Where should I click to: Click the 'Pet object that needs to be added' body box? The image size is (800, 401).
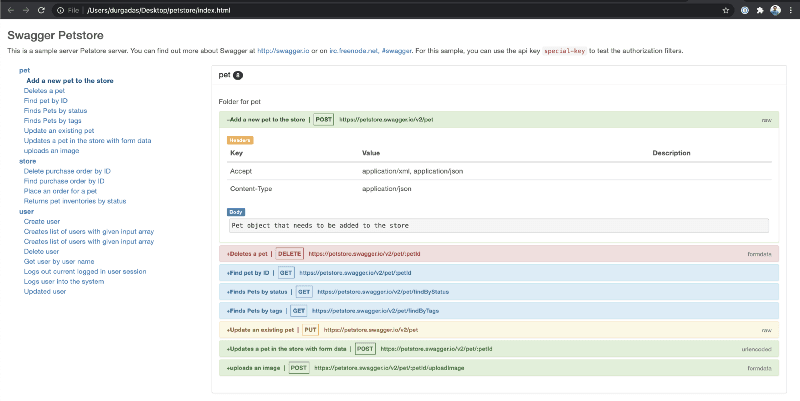[499, 225]
